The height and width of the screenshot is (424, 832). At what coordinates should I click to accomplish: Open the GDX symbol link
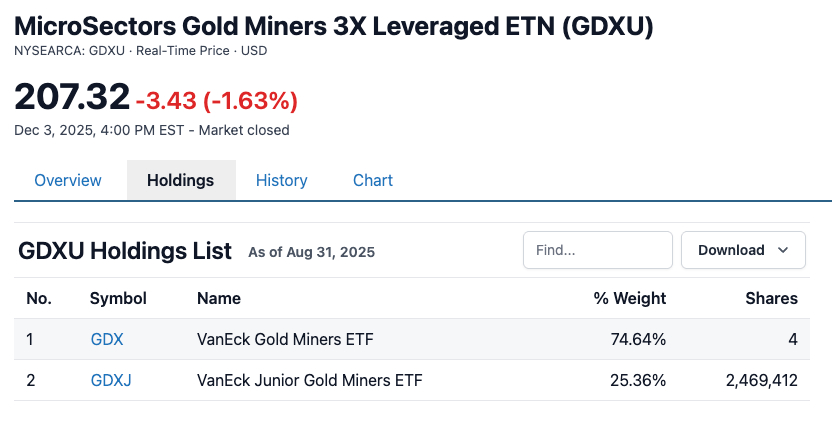click(107, 339)
